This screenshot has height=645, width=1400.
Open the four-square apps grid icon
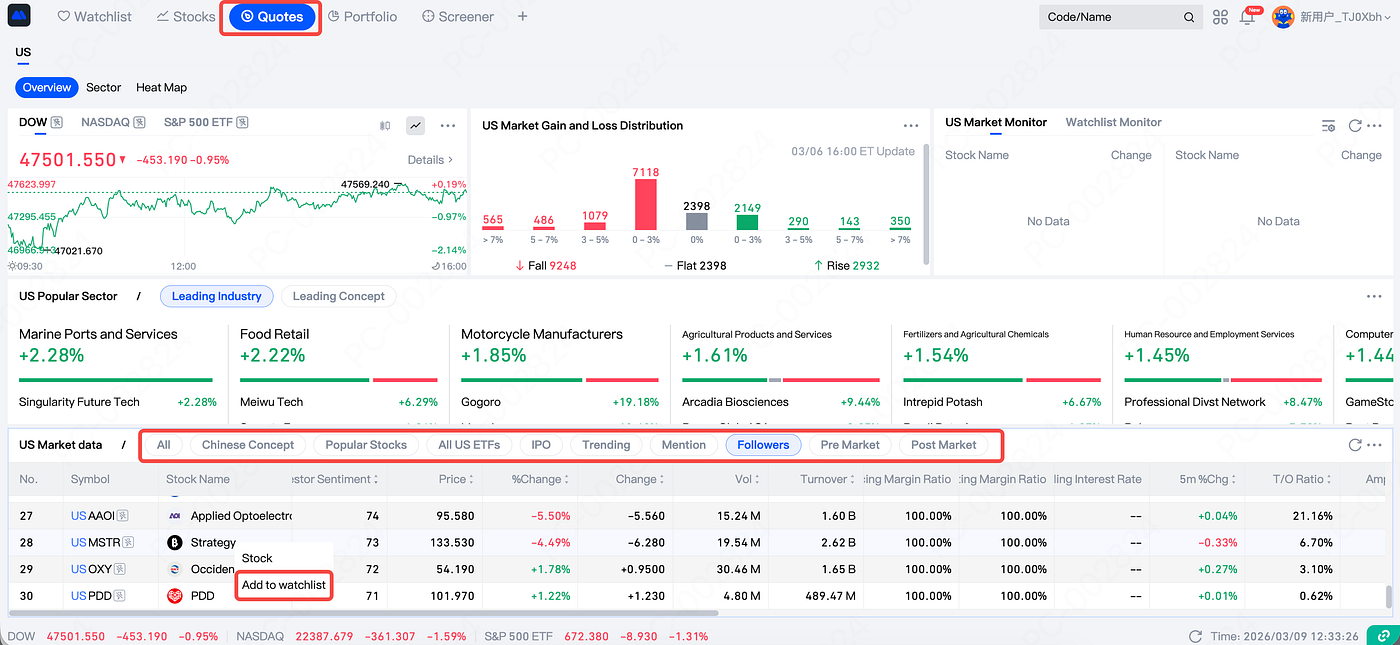(x=1220, y=17)
